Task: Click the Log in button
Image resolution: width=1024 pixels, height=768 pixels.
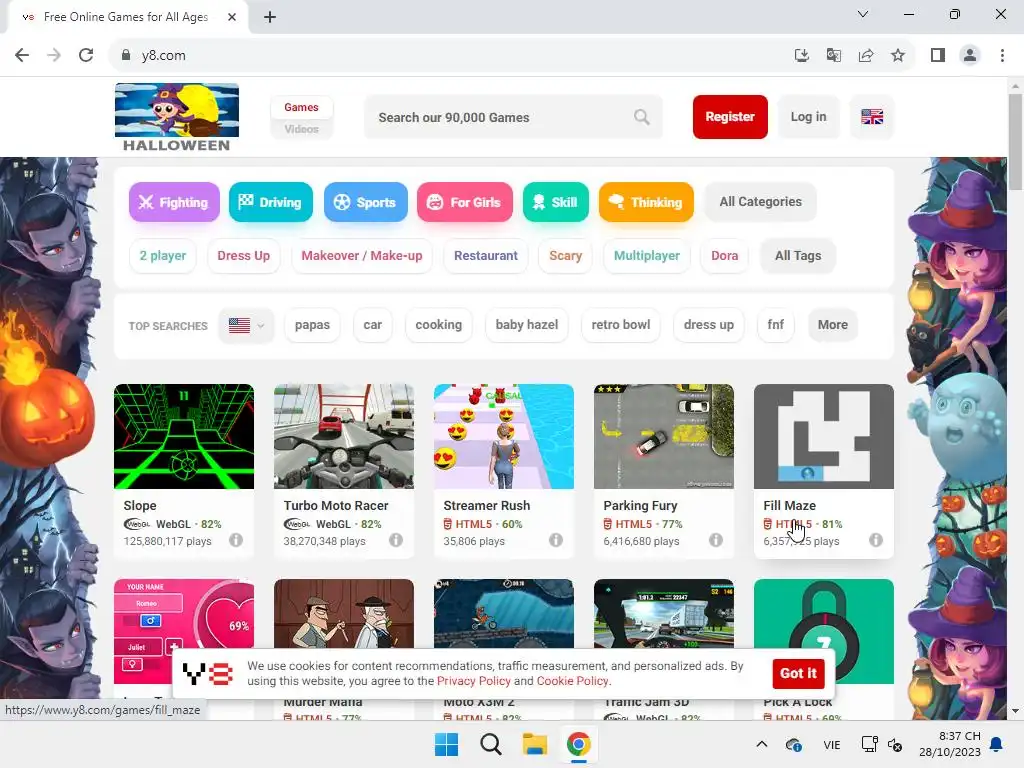Action: [x=808, y=117]
